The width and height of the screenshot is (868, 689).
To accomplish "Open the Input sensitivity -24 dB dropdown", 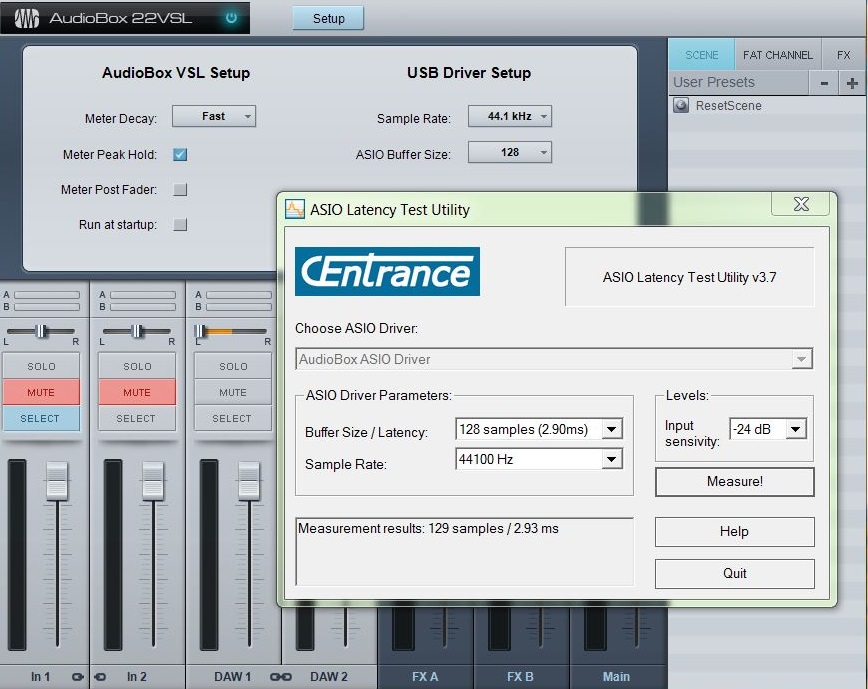I will point(768,429).
